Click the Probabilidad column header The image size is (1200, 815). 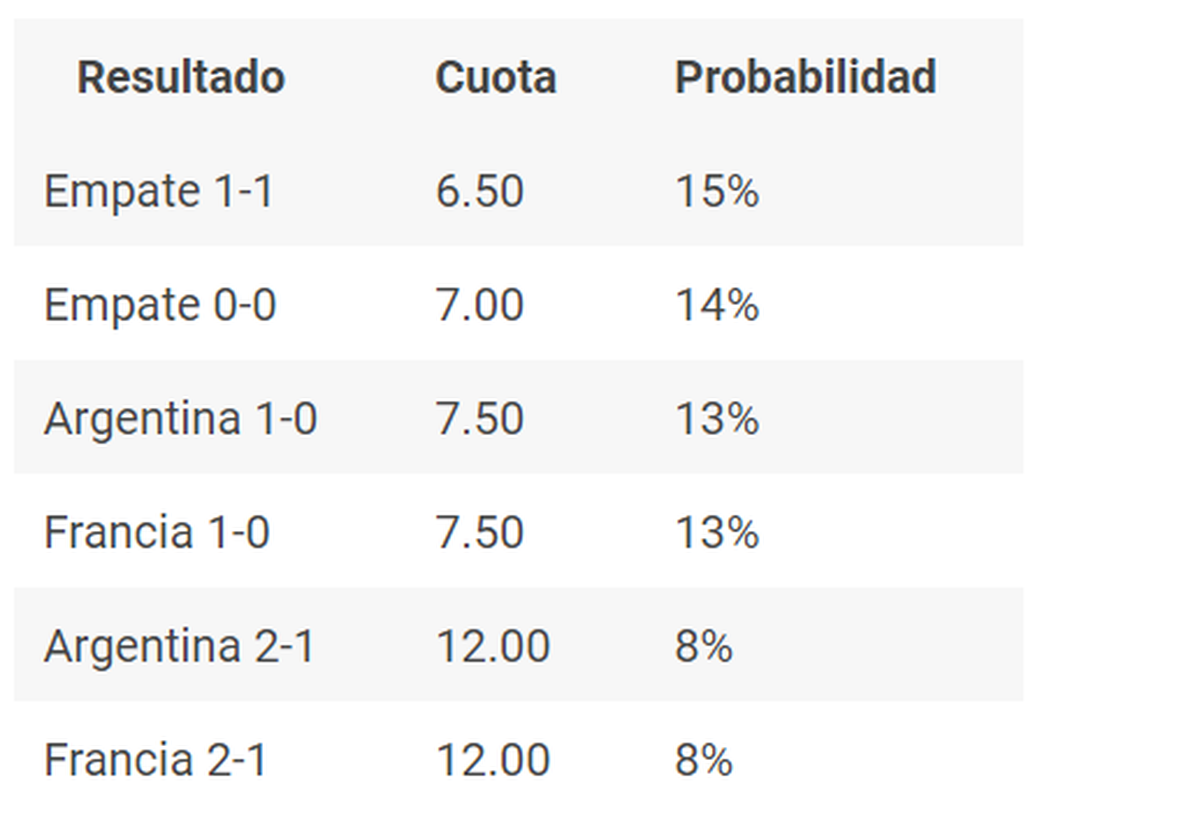(805, 77)
